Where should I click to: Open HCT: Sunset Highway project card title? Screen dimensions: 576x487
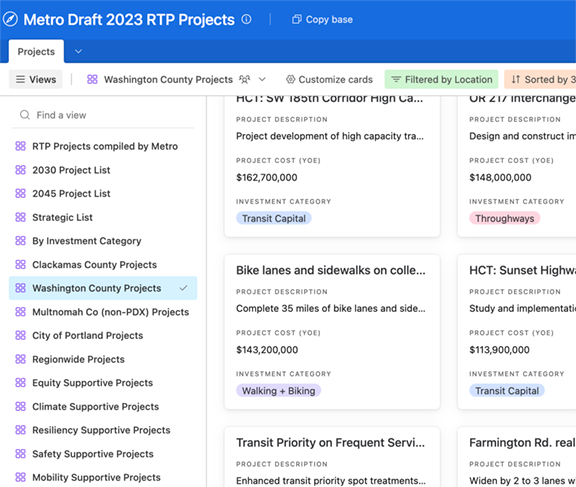coord(522,270)
